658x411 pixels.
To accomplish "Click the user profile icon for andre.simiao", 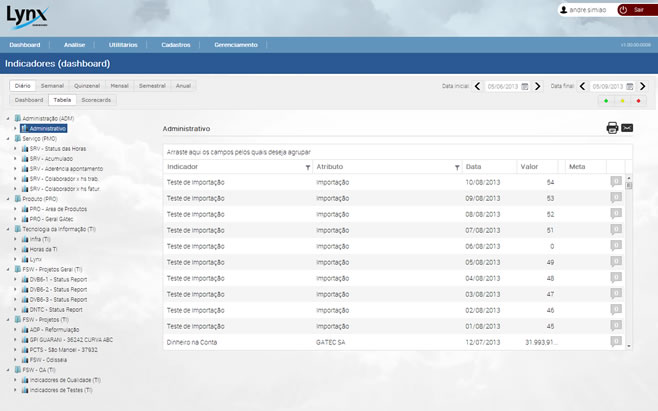I will 562,9.
